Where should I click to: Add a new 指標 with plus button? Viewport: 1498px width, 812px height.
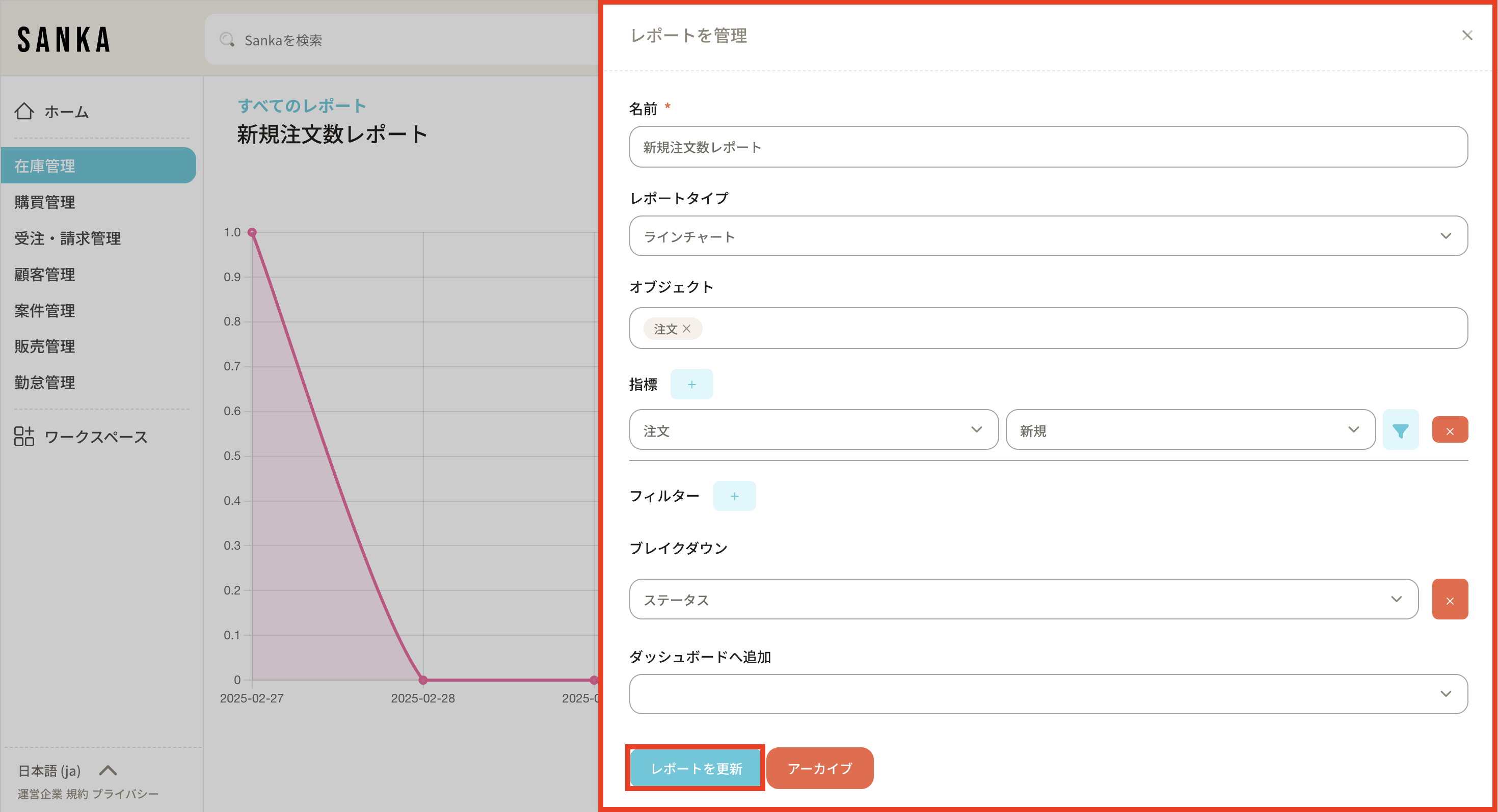tap(691, 384)
